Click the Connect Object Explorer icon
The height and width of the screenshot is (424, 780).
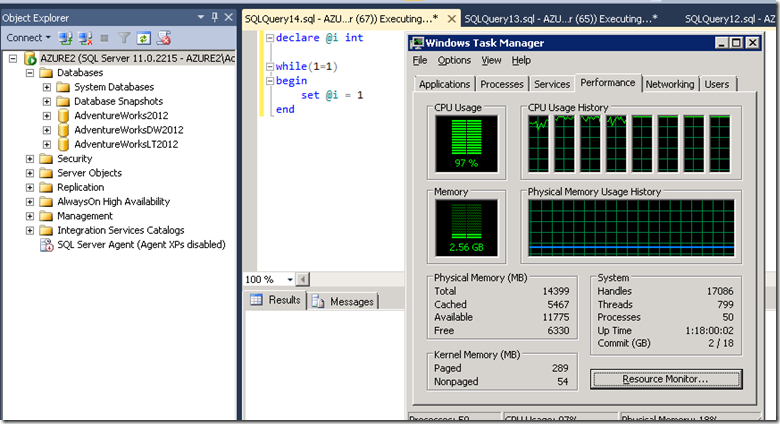65,38
